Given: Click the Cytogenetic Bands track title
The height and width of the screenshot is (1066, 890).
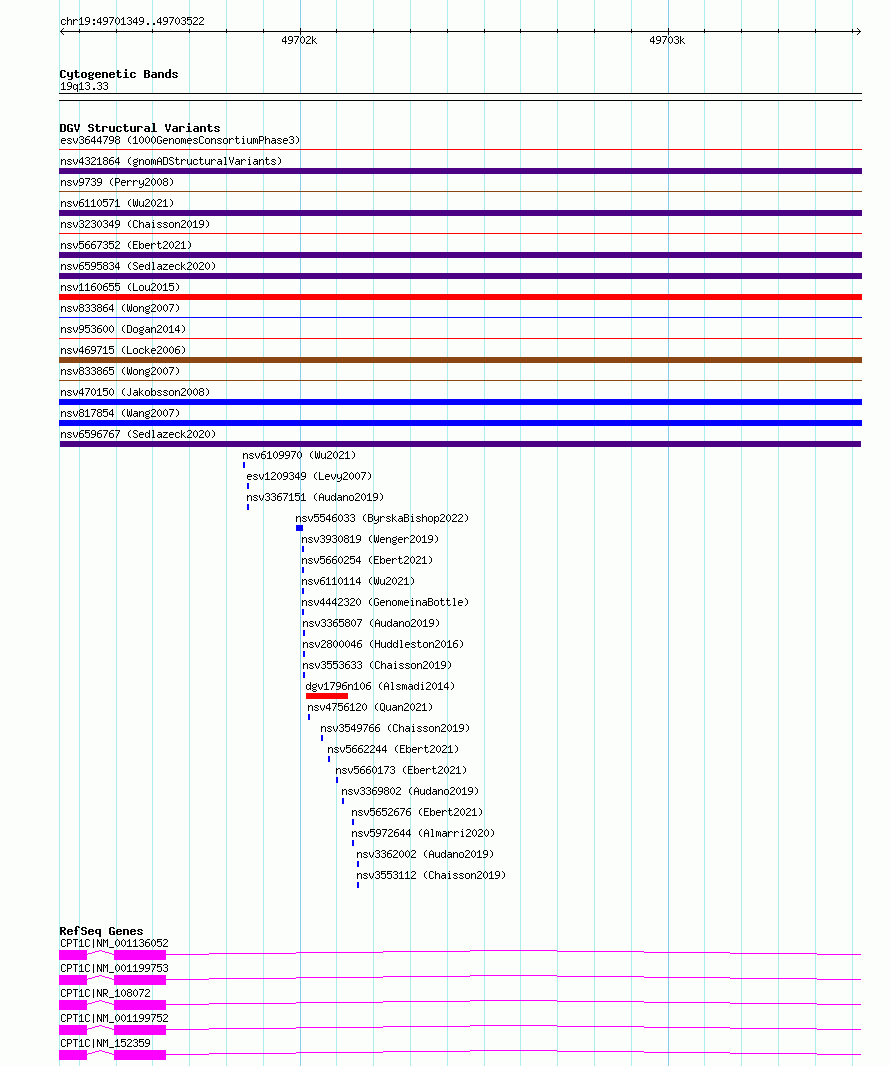Looking at the screenshot, I should coord(119,74).
